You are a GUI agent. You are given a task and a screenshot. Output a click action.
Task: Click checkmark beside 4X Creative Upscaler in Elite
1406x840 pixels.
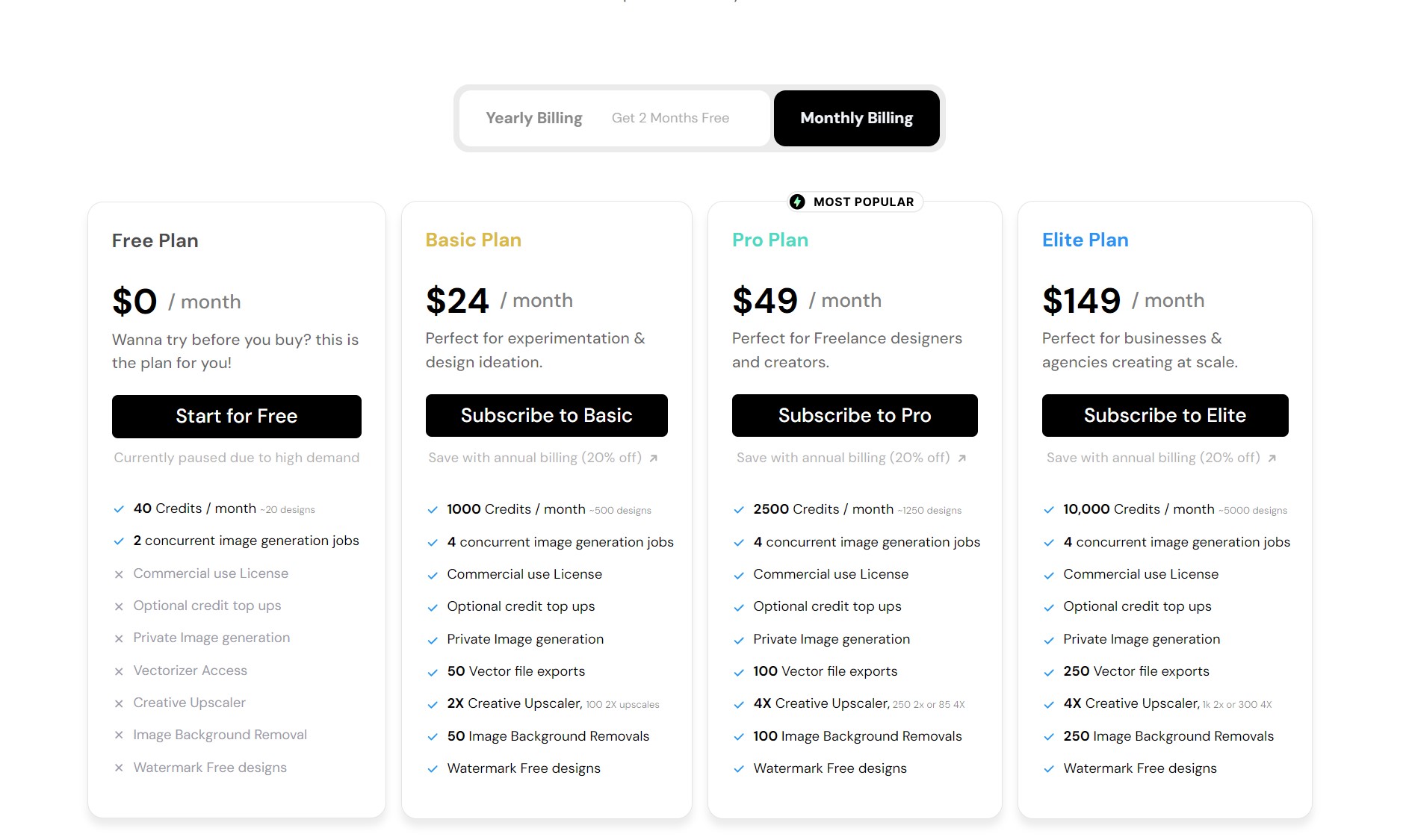[1049, 704]
